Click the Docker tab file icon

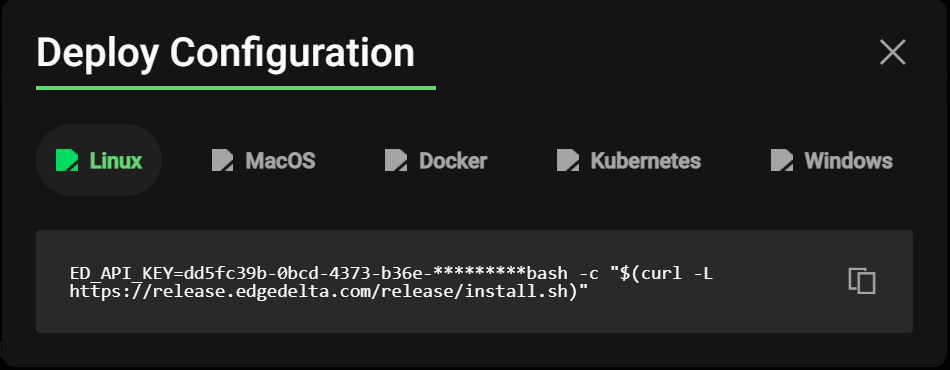tap(396, 160)
